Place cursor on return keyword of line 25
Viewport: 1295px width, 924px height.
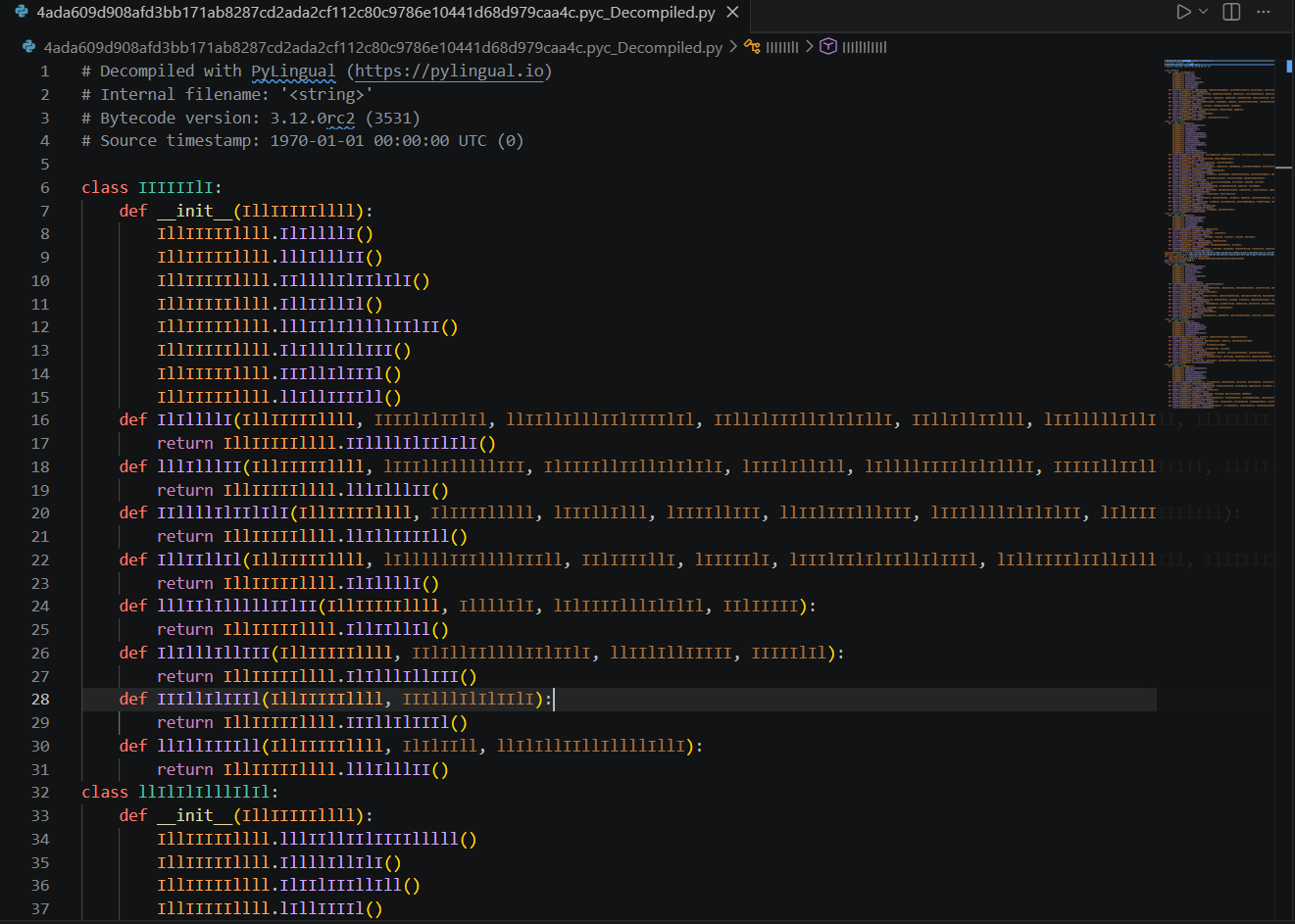tap(185, 629)
